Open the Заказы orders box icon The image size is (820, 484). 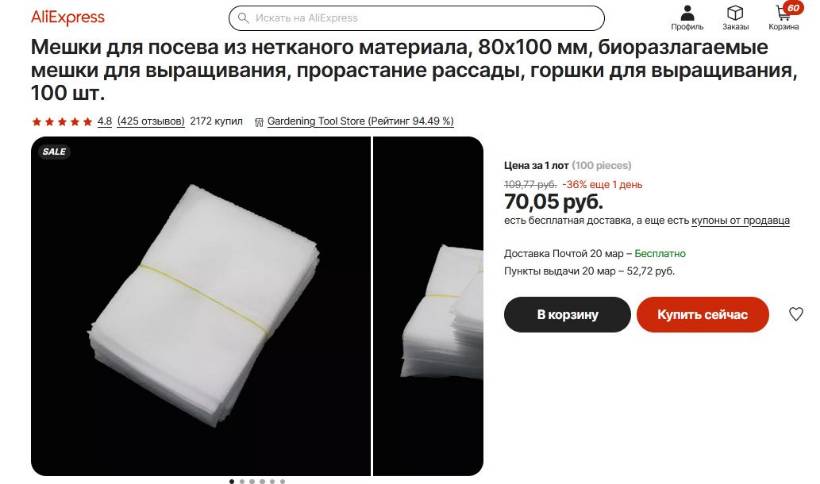click(735, 13)
